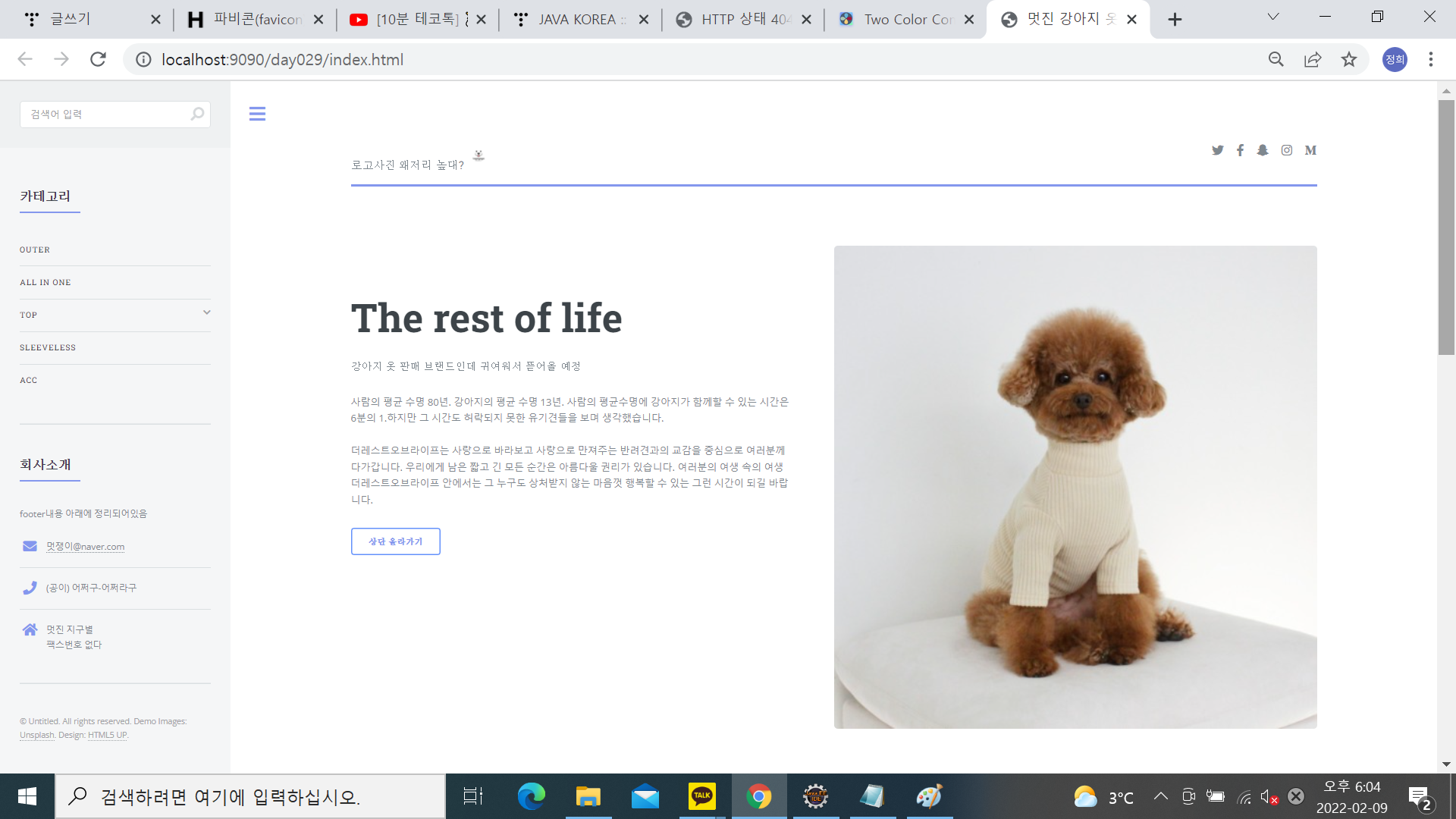
Task: Bookmark this page with star icon
Action: click(1349, 59)
